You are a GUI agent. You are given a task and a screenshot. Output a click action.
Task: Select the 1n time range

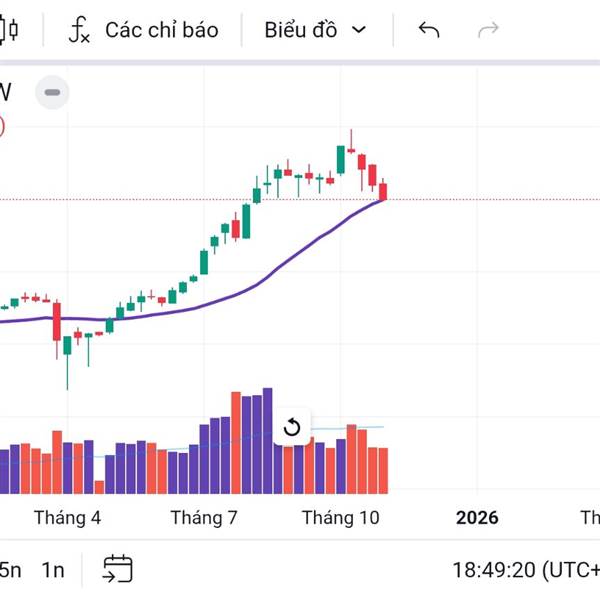click(53, 570)
